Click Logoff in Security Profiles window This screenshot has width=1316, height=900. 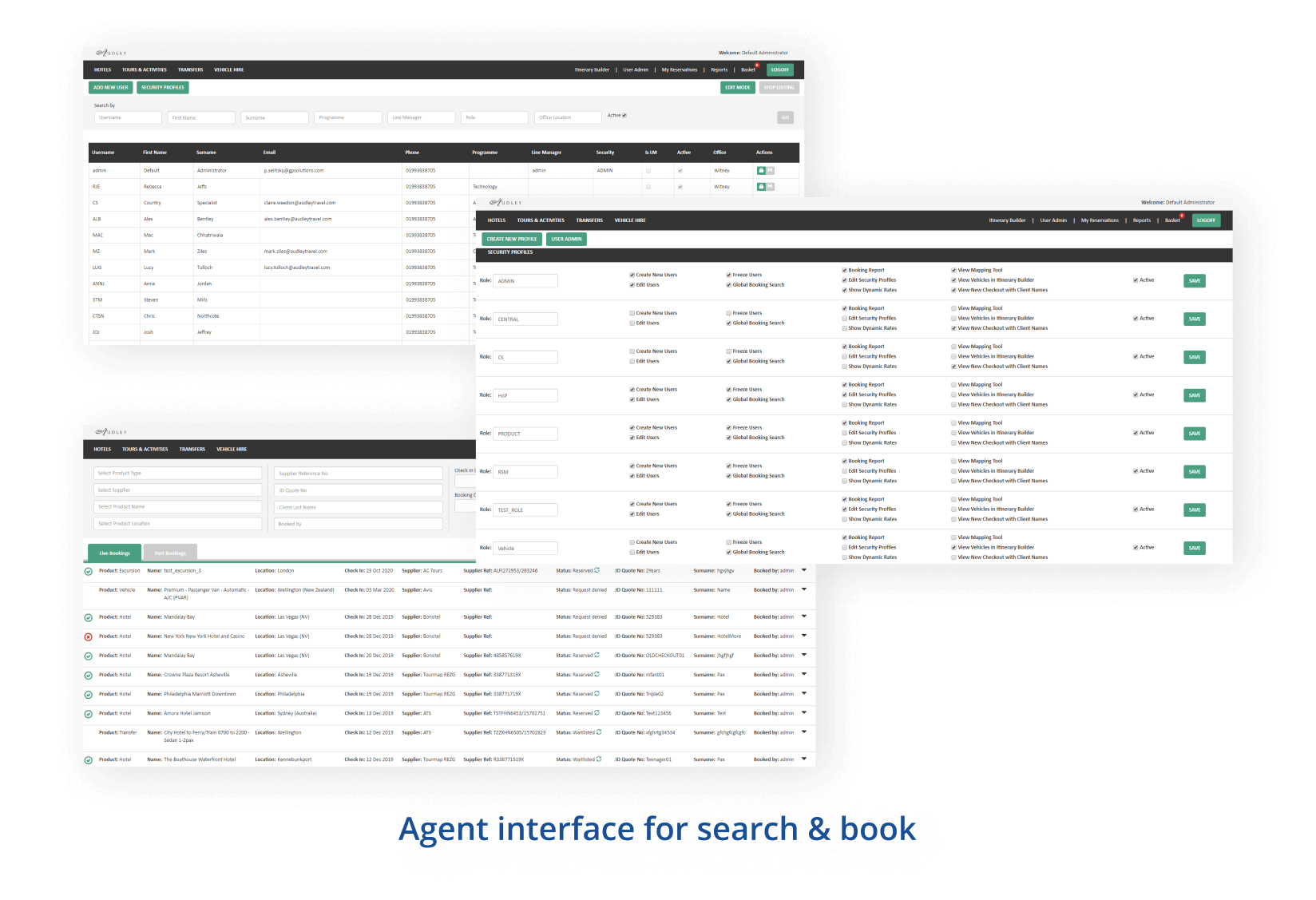(x=1206, y=220)
